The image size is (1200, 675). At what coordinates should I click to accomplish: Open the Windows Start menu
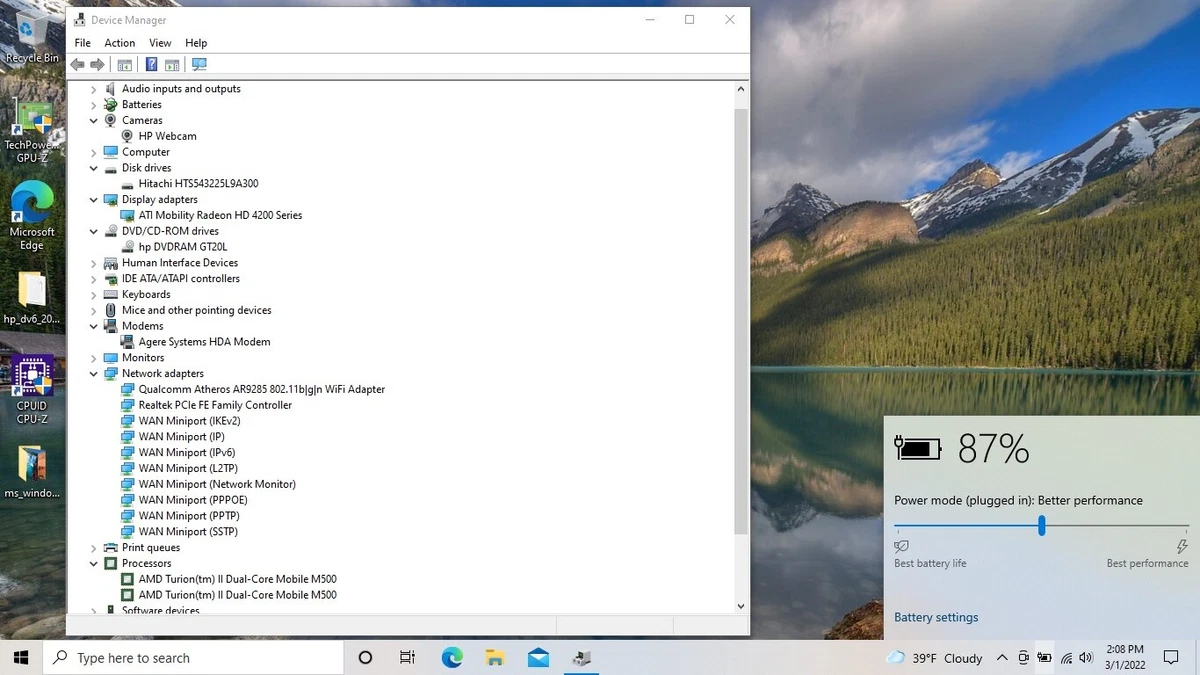(x=21, y=658)
